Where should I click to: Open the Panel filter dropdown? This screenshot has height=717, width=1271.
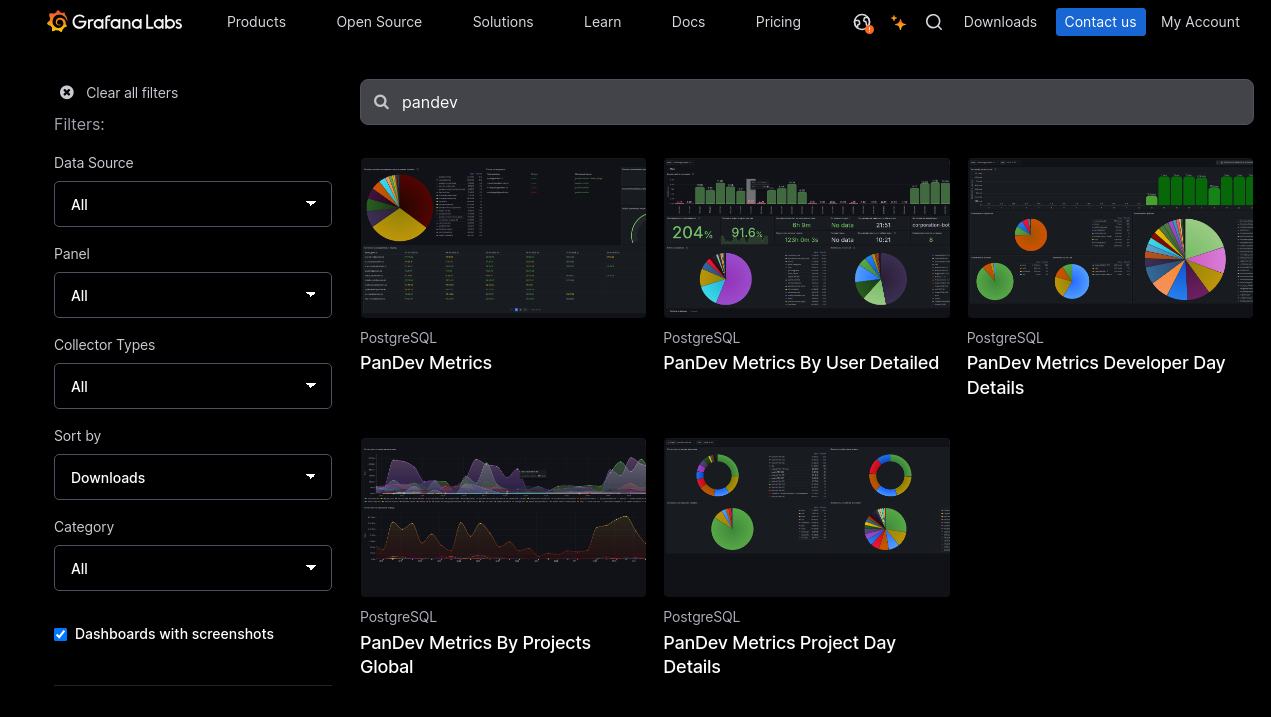click(193, 295)
